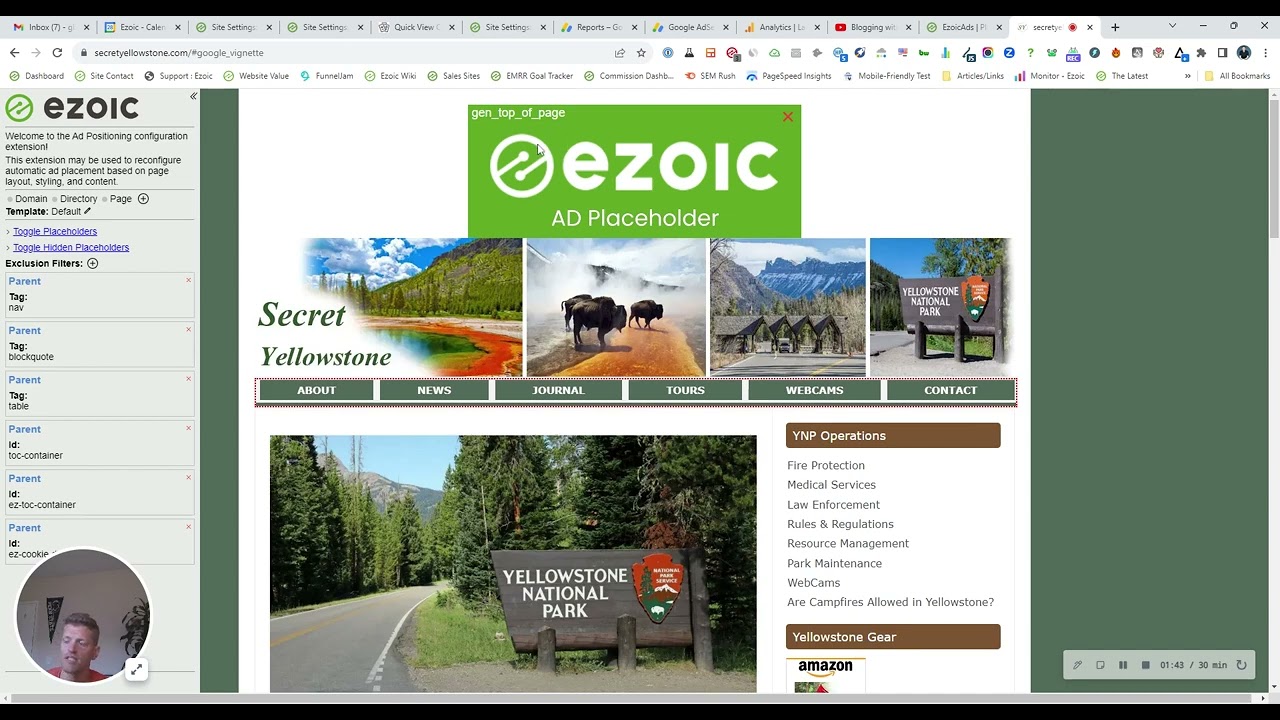Click the plus icon next to Page
The height and width of the screenshot is (720, 1280).
point(143,199)
